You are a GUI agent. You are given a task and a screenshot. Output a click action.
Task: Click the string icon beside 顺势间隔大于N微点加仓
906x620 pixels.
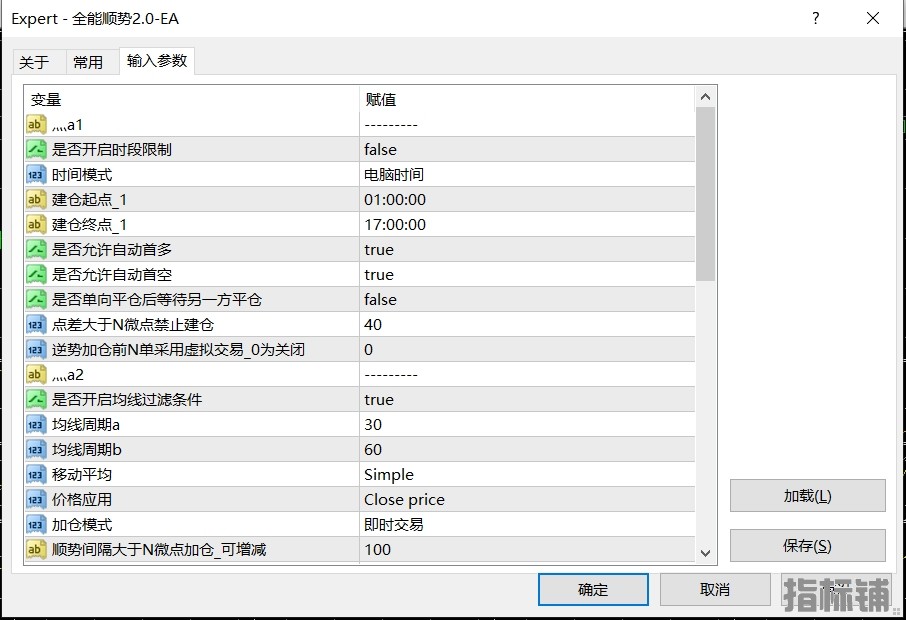coord(36,550)
